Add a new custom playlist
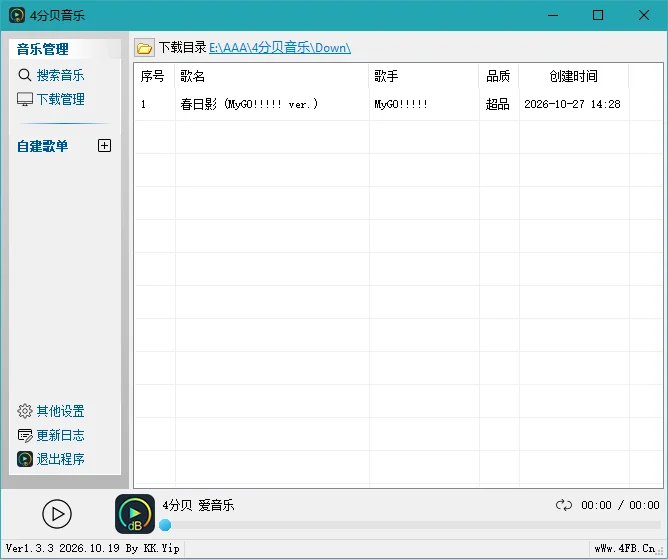The image size is (668, 559). coord(104,146)
